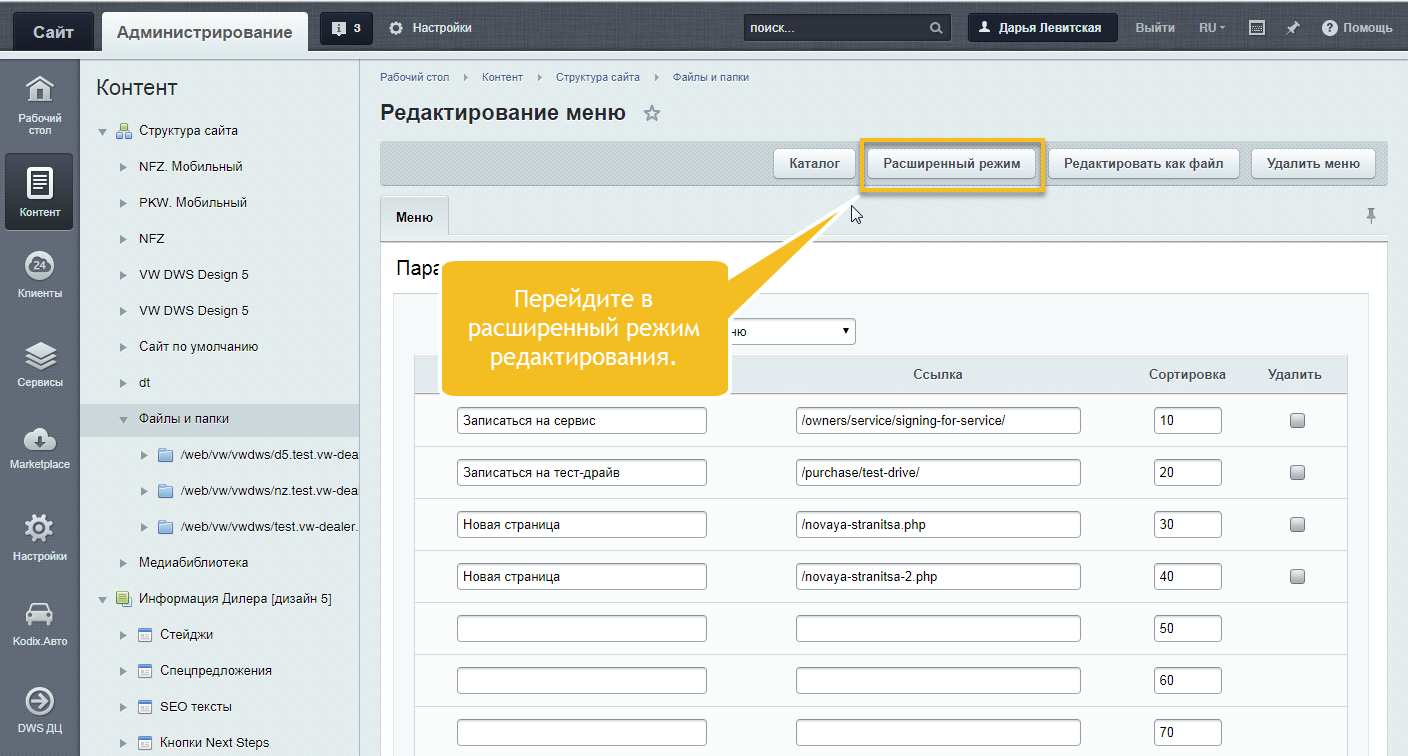Open the Настройки gear sidebar icon
The width and height of the screenshot is (1408, 756).
pos(39,538)
